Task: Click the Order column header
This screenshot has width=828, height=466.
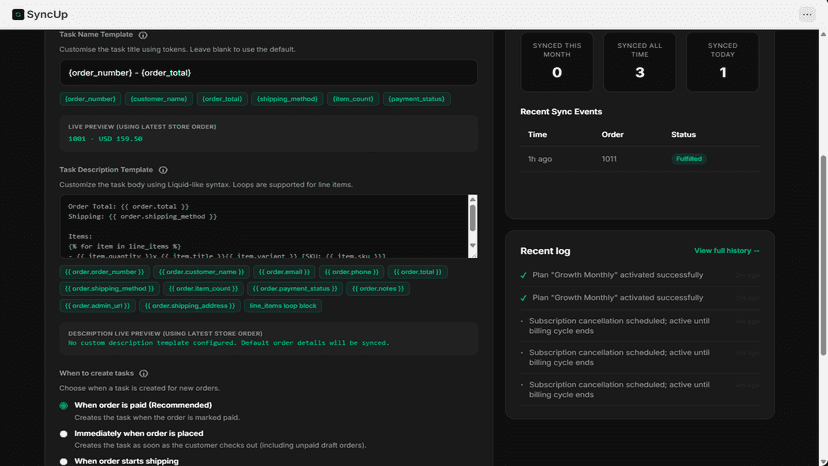Action: click(x=613, y=135)
